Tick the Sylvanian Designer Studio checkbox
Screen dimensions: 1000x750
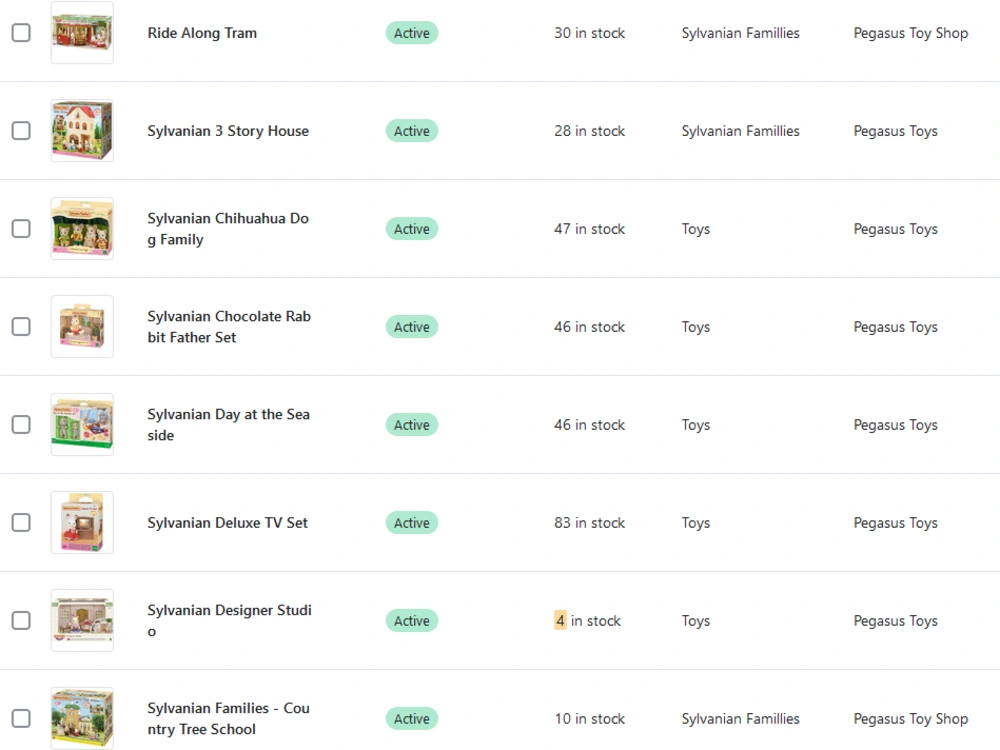21,621
